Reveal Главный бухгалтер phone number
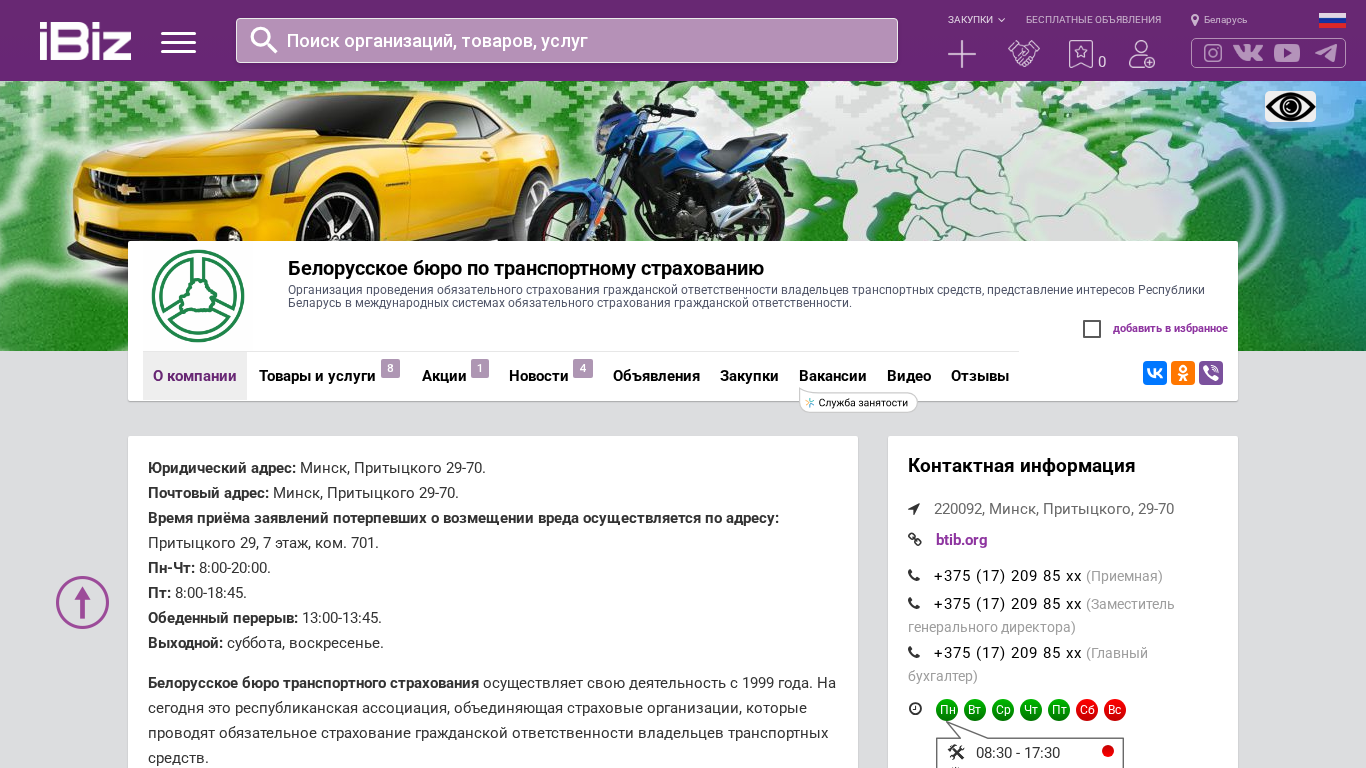The width and height of the screenshot is (1366, 768). click(x=1008, y=653)
